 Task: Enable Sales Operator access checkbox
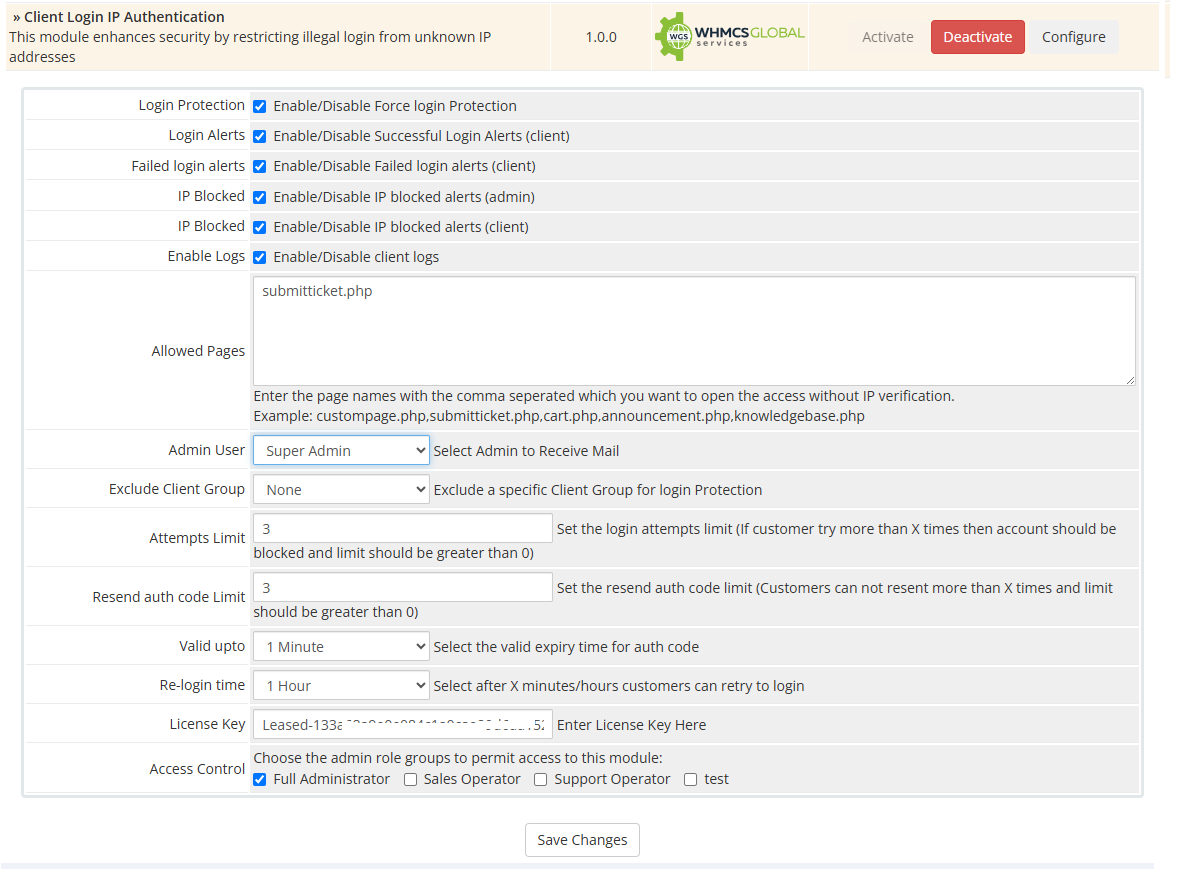point(410,780)
